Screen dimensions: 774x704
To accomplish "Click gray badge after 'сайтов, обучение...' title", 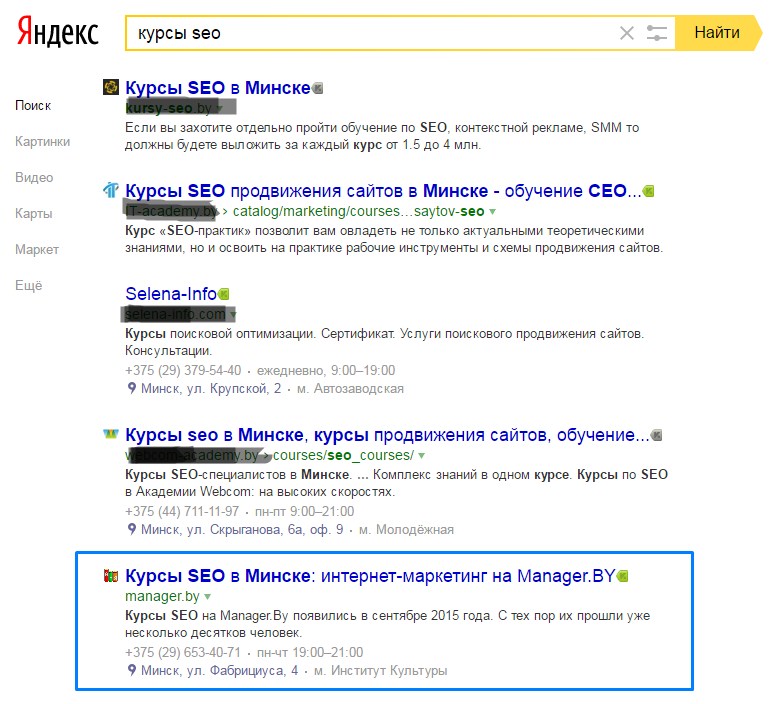I will pyautogui.click(x=656, y=435).
